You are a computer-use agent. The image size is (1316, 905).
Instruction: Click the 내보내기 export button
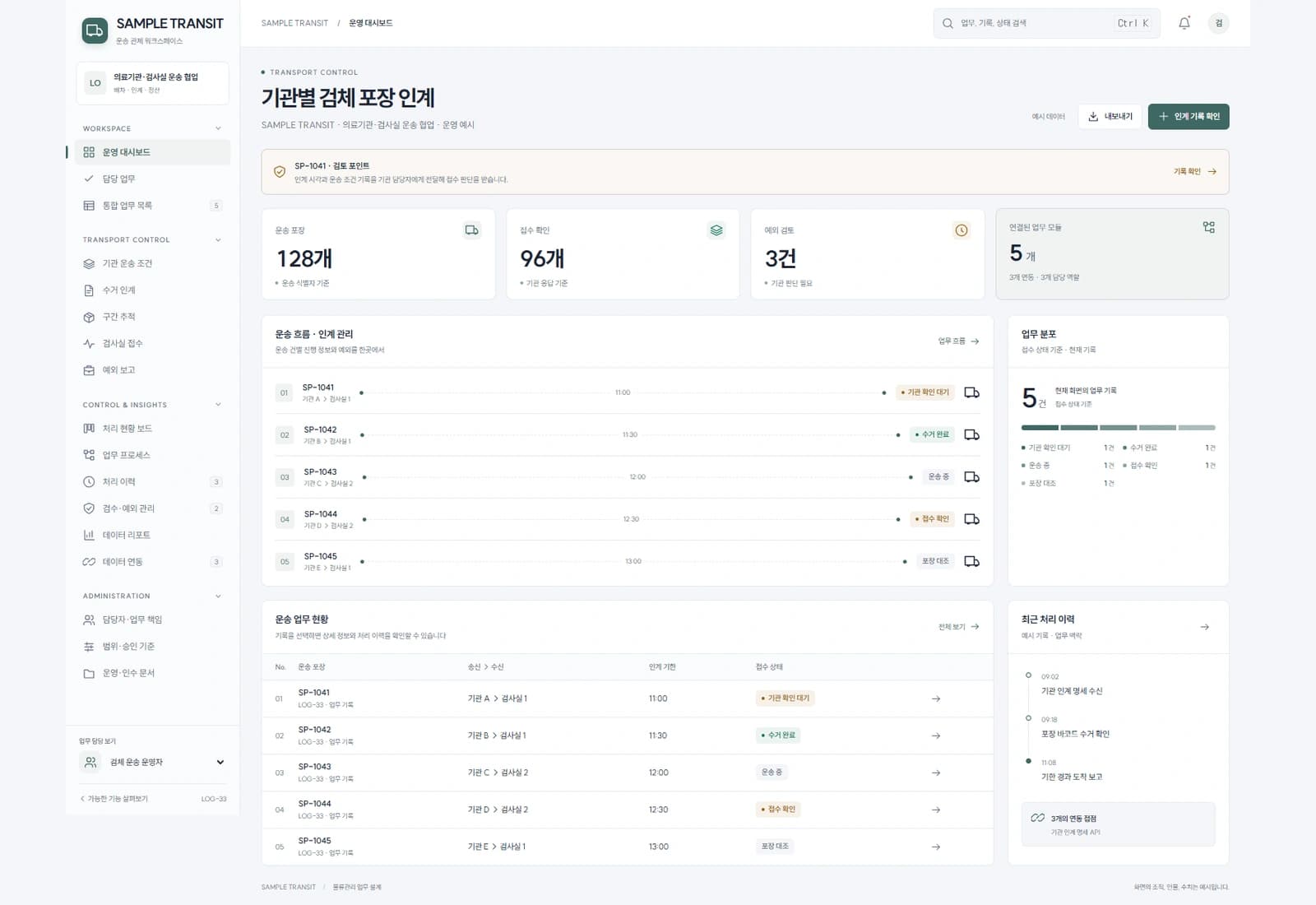(1110, 117)
